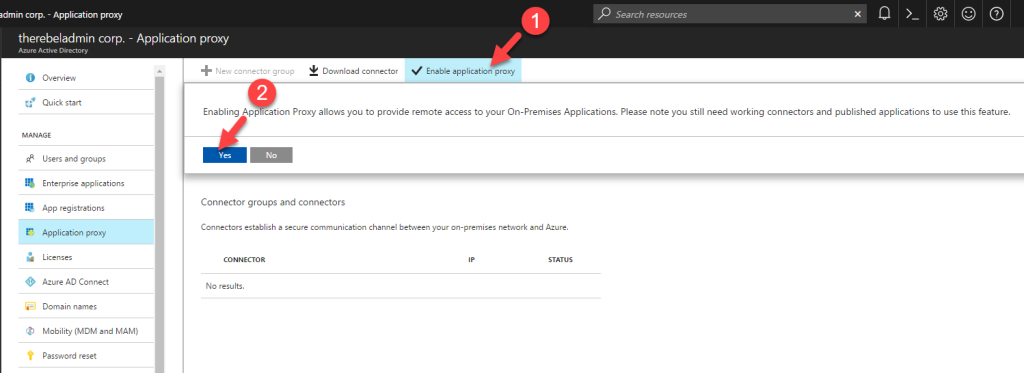Click the Enable application proxy checkmark icon

click(417, 71)
